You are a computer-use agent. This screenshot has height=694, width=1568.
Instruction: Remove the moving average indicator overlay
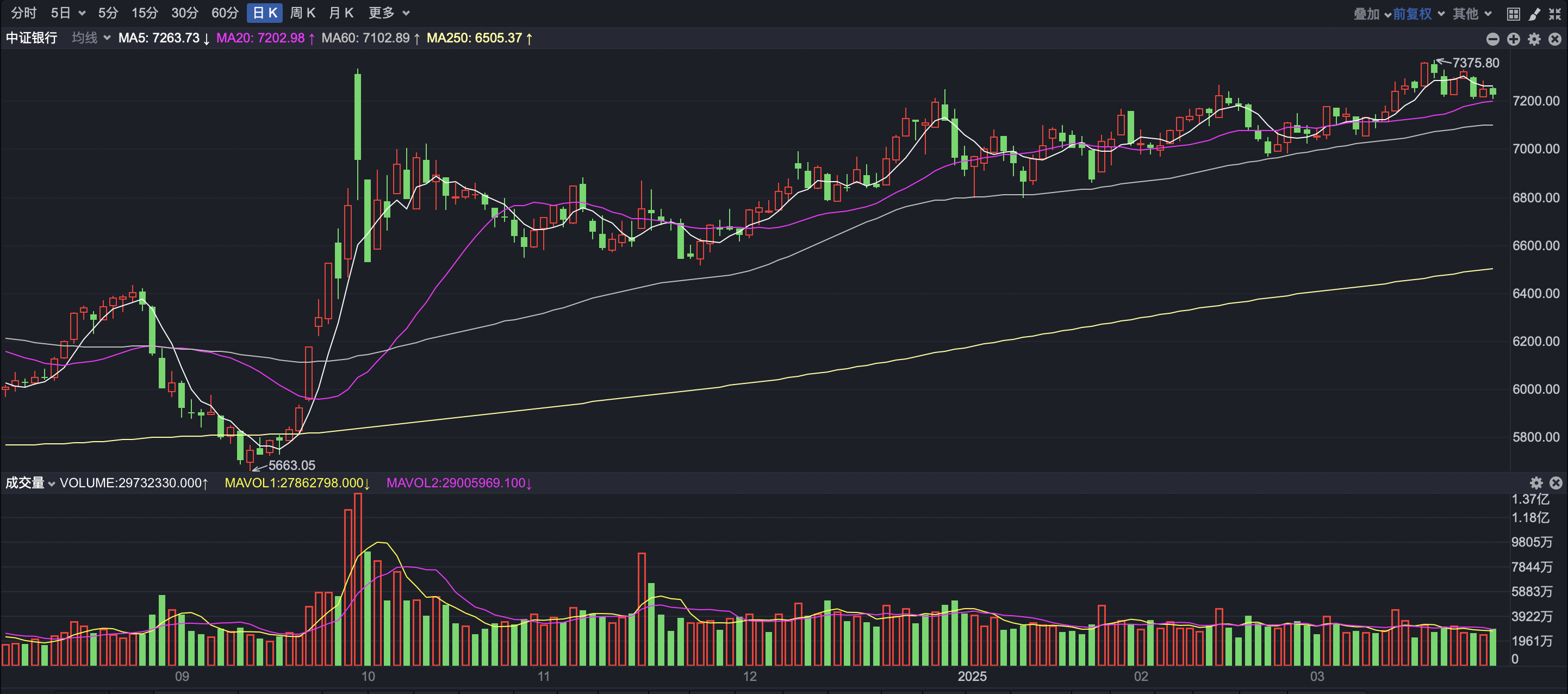point(1554,39)
